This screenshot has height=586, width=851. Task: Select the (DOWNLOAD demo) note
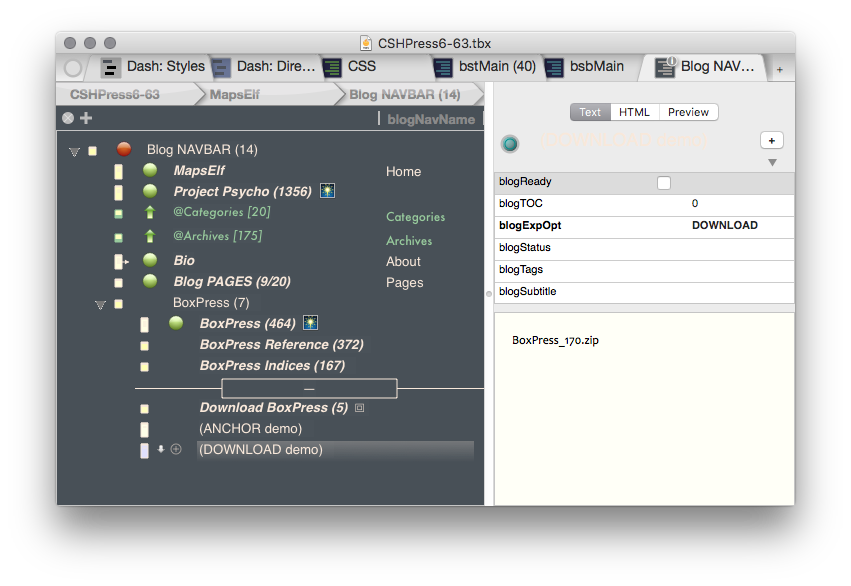click(261, 449)
